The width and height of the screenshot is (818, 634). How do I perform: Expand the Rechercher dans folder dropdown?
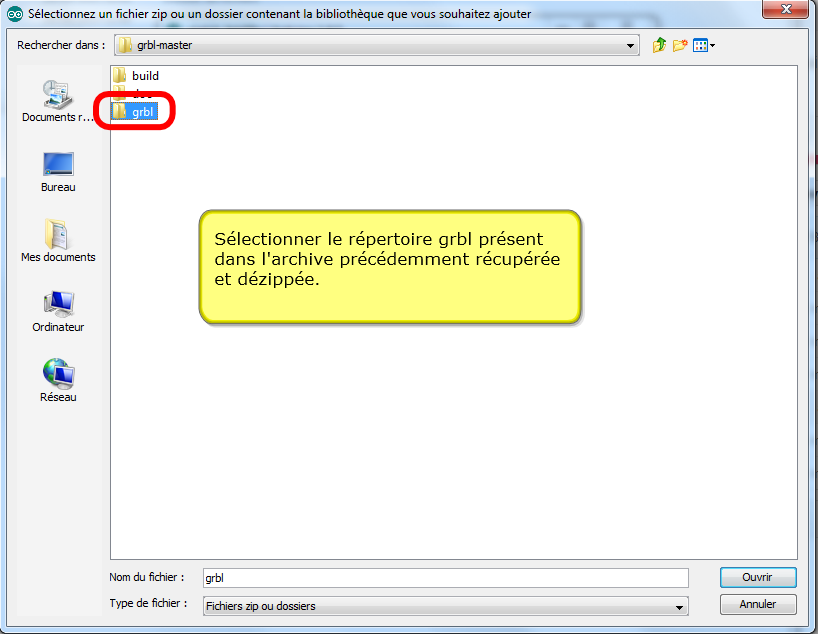point(630,46)
